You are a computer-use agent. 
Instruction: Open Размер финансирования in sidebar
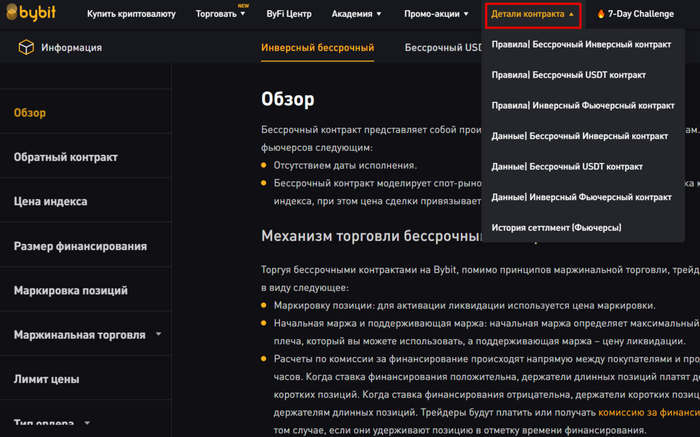click(80, 246)
